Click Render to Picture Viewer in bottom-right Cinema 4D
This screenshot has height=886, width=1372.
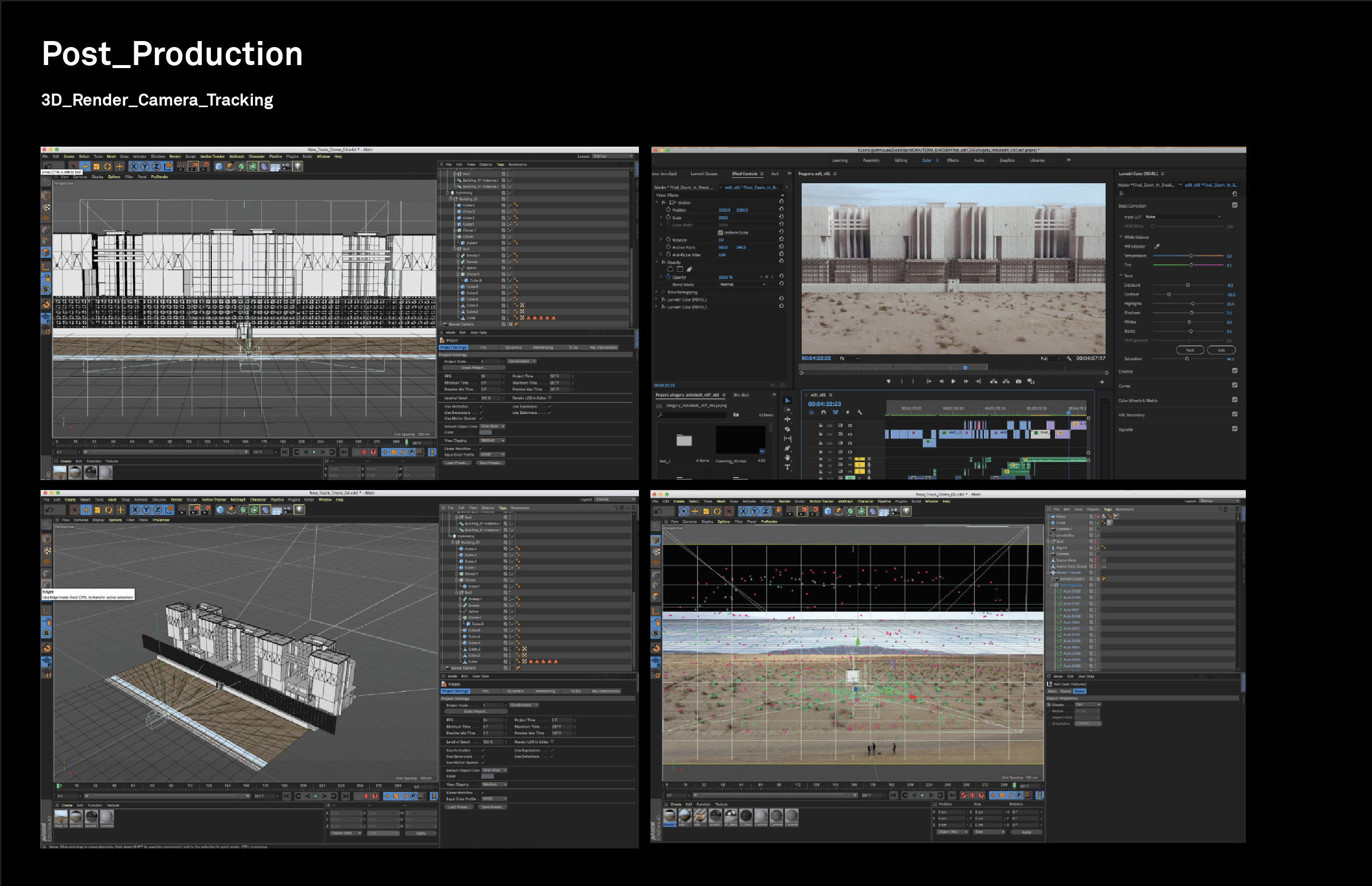click(803, 511)
